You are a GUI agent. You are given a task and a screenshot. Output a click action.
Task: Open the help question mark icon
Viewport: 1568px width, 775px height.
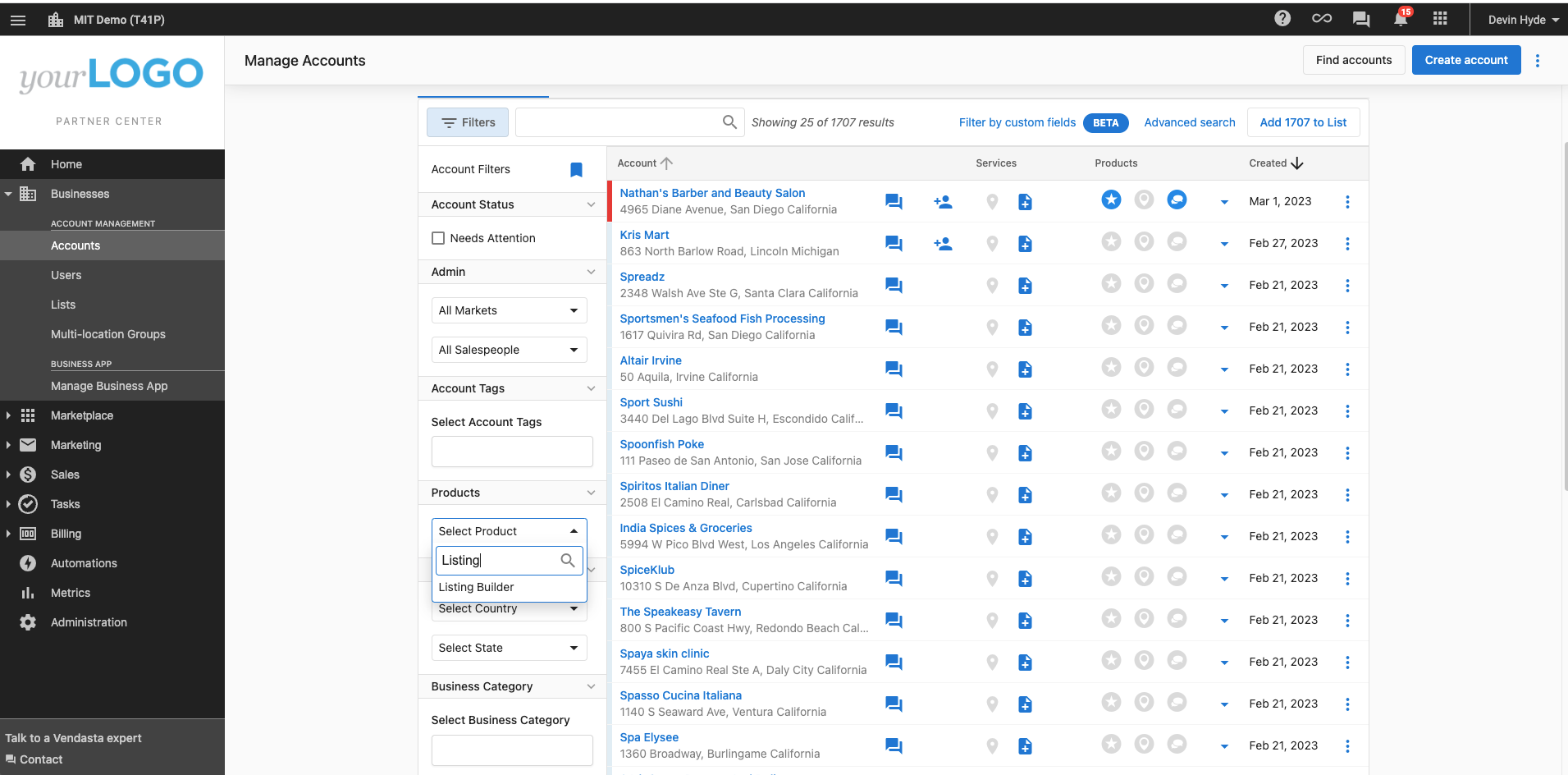click(1282, 18)
